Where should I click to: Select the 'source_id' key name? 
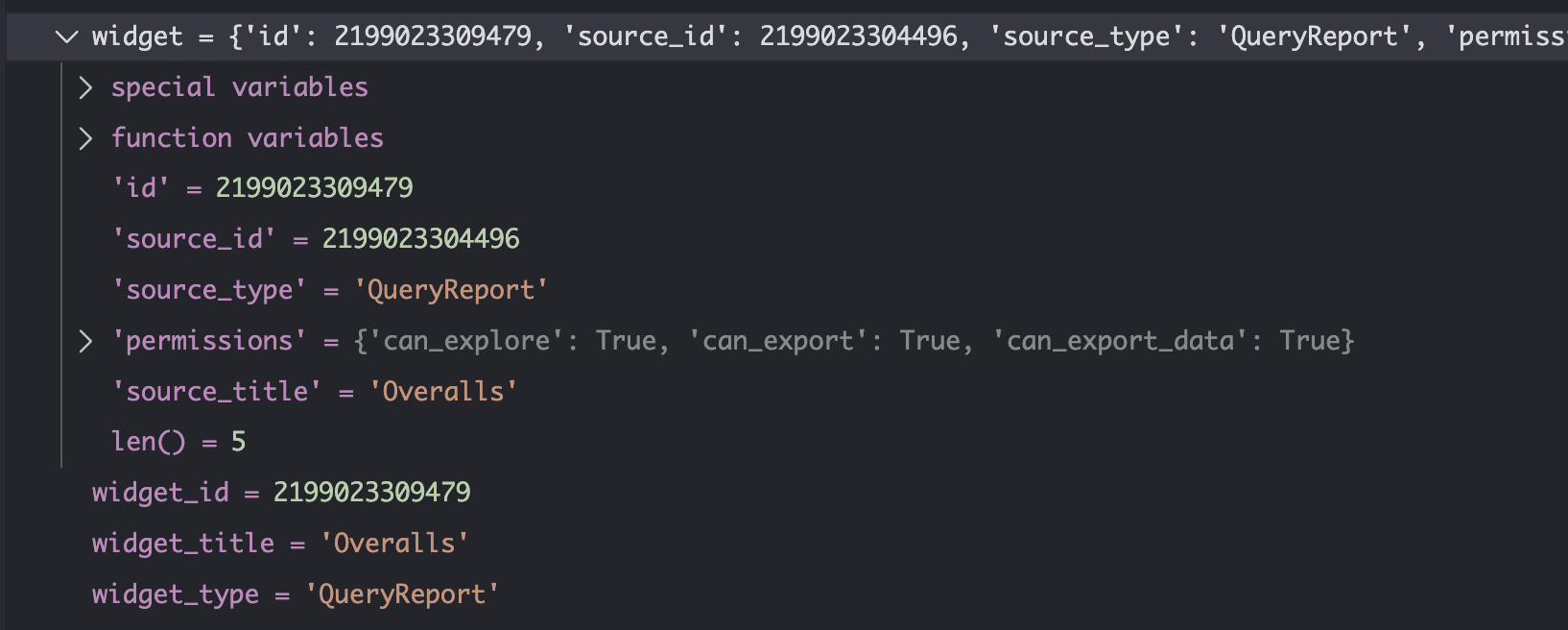click(194, 239)
